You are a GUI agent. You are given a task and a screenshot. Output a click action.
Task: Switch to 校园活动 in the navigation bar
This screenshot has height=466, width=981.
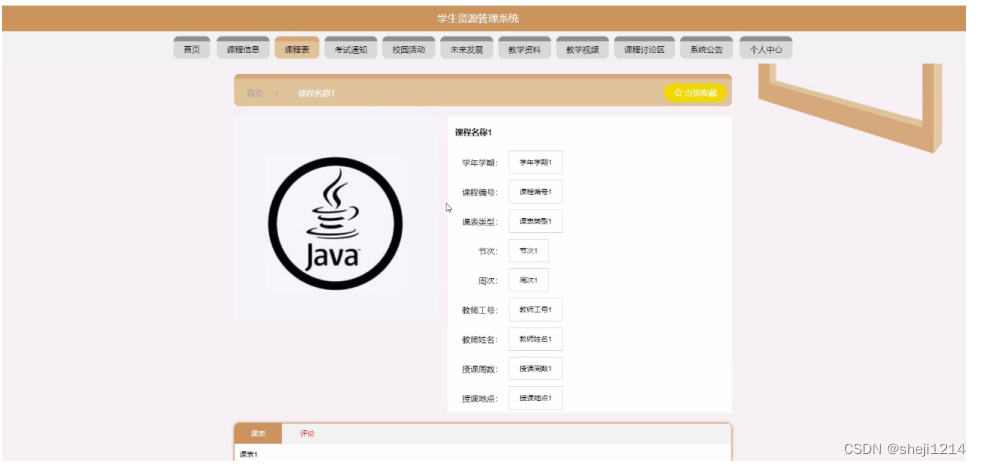tap(409, 49)
